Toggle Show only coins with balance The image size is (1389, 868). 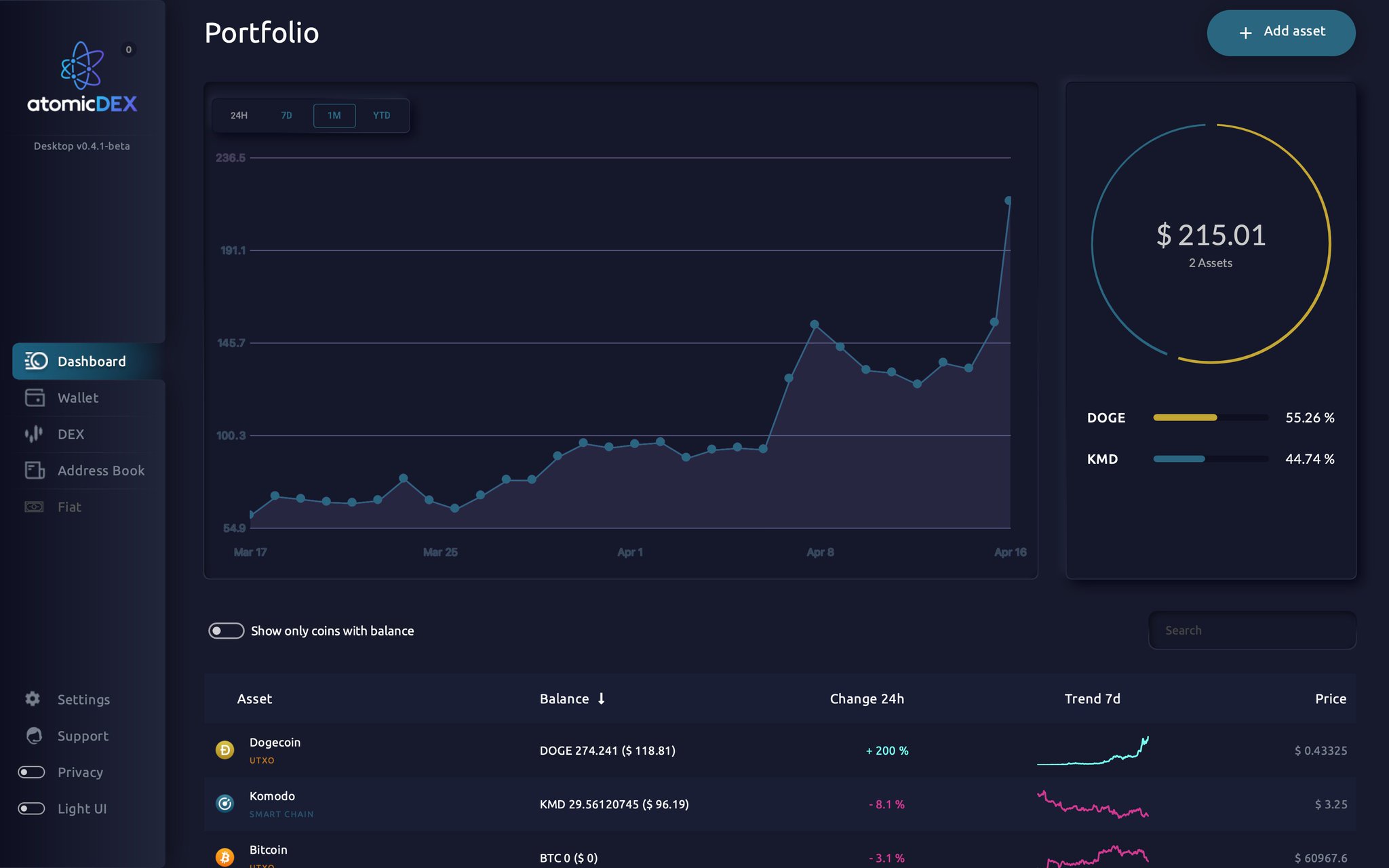(226, 631)
